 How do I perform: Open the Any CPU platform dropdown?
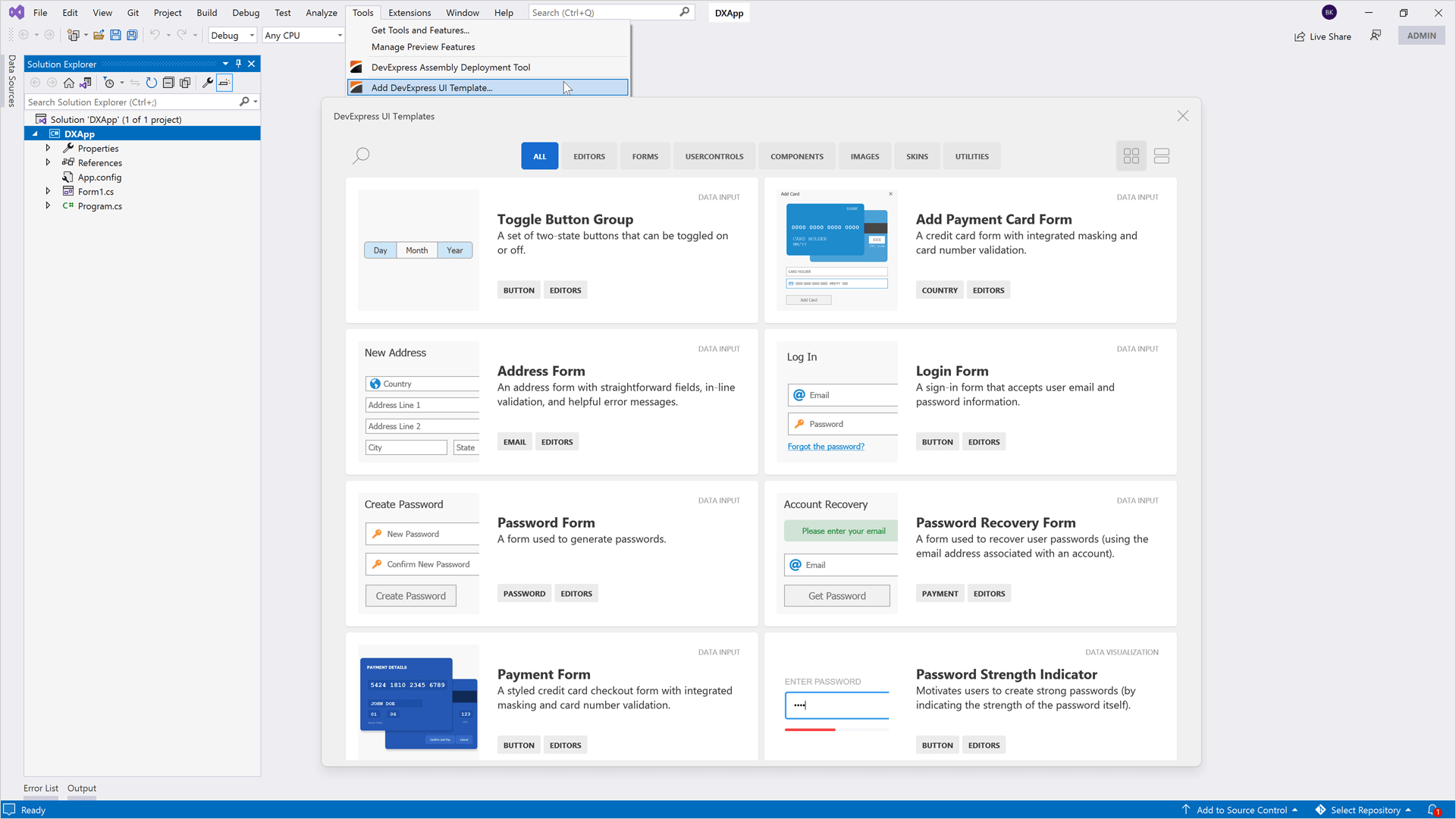[303, 36]
